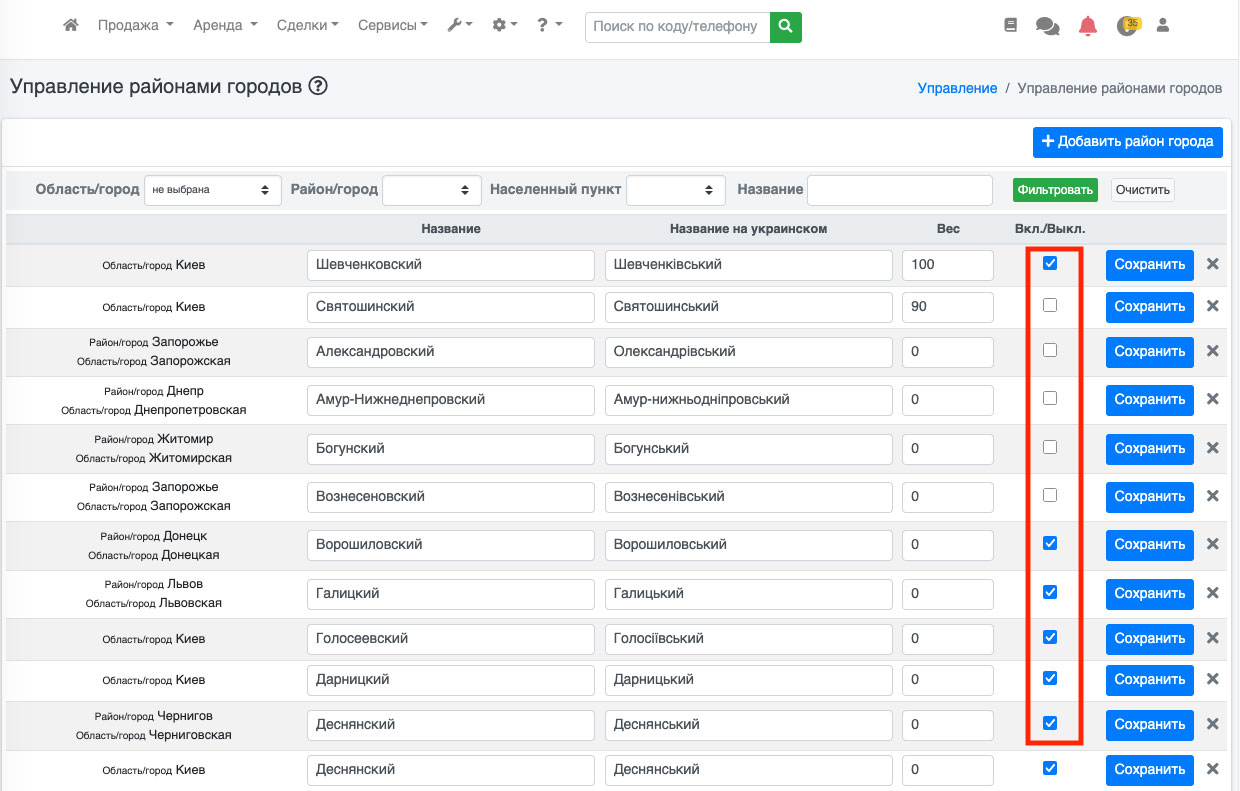
Task: Click Добавить район города button
Action: click(1127, 142)
